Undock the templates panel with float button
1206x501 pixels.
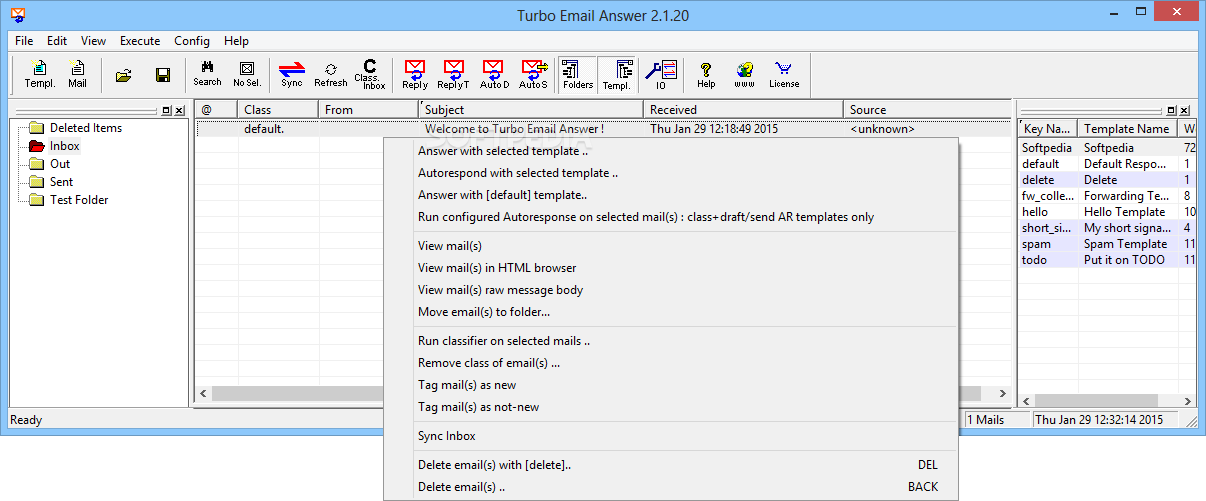[x=1172, y=111]
